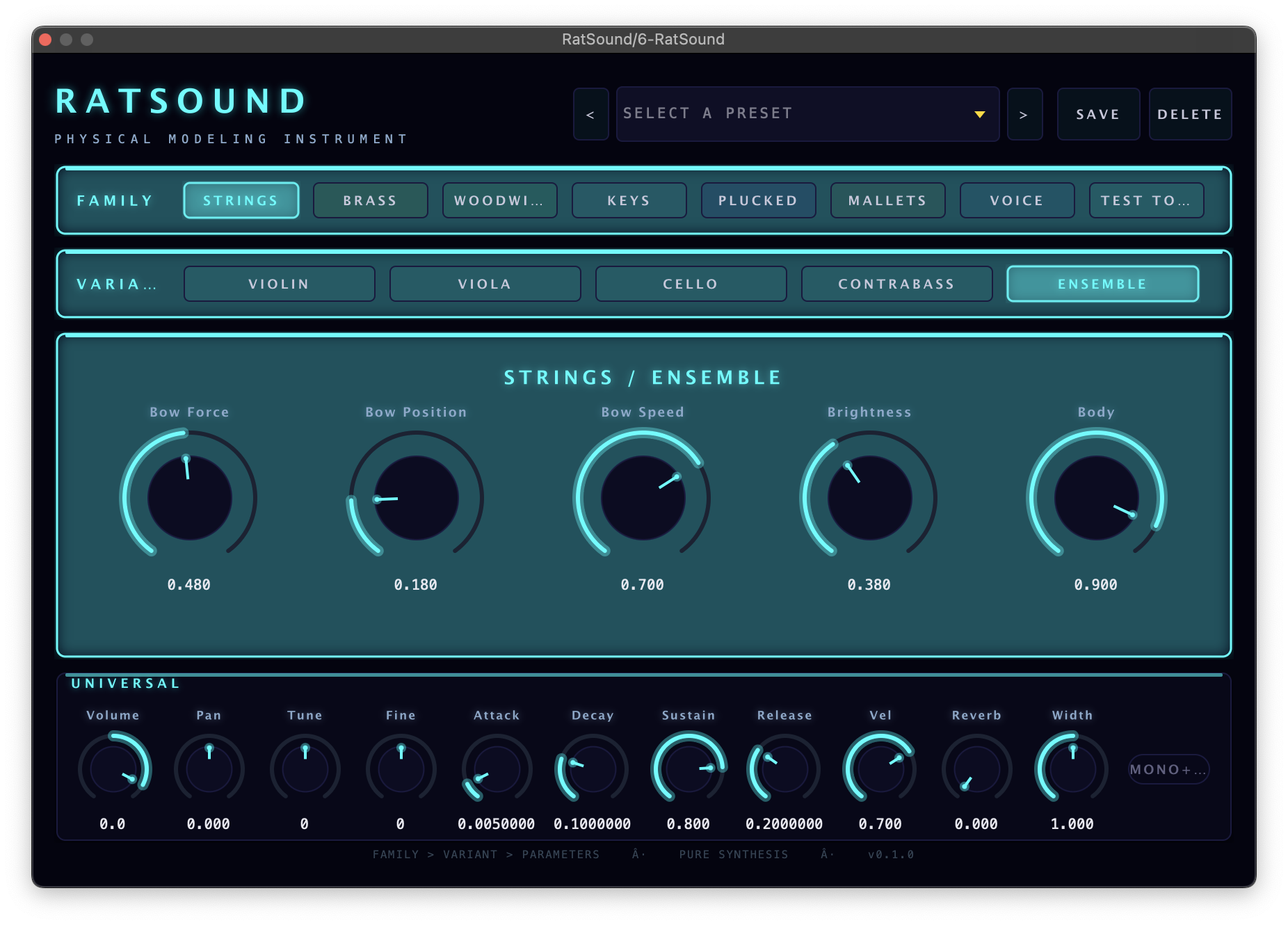Image resolution: width=1288 pixels, height=925 pixels.
Task: Click the Release value 0.2000000
Action: pos(784,824)
